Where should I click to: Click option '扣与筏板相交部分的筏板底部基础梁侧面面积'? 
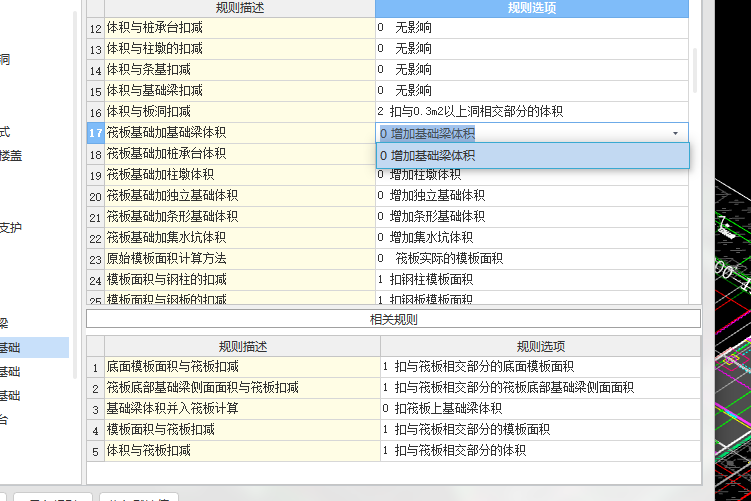click(540, 388)
